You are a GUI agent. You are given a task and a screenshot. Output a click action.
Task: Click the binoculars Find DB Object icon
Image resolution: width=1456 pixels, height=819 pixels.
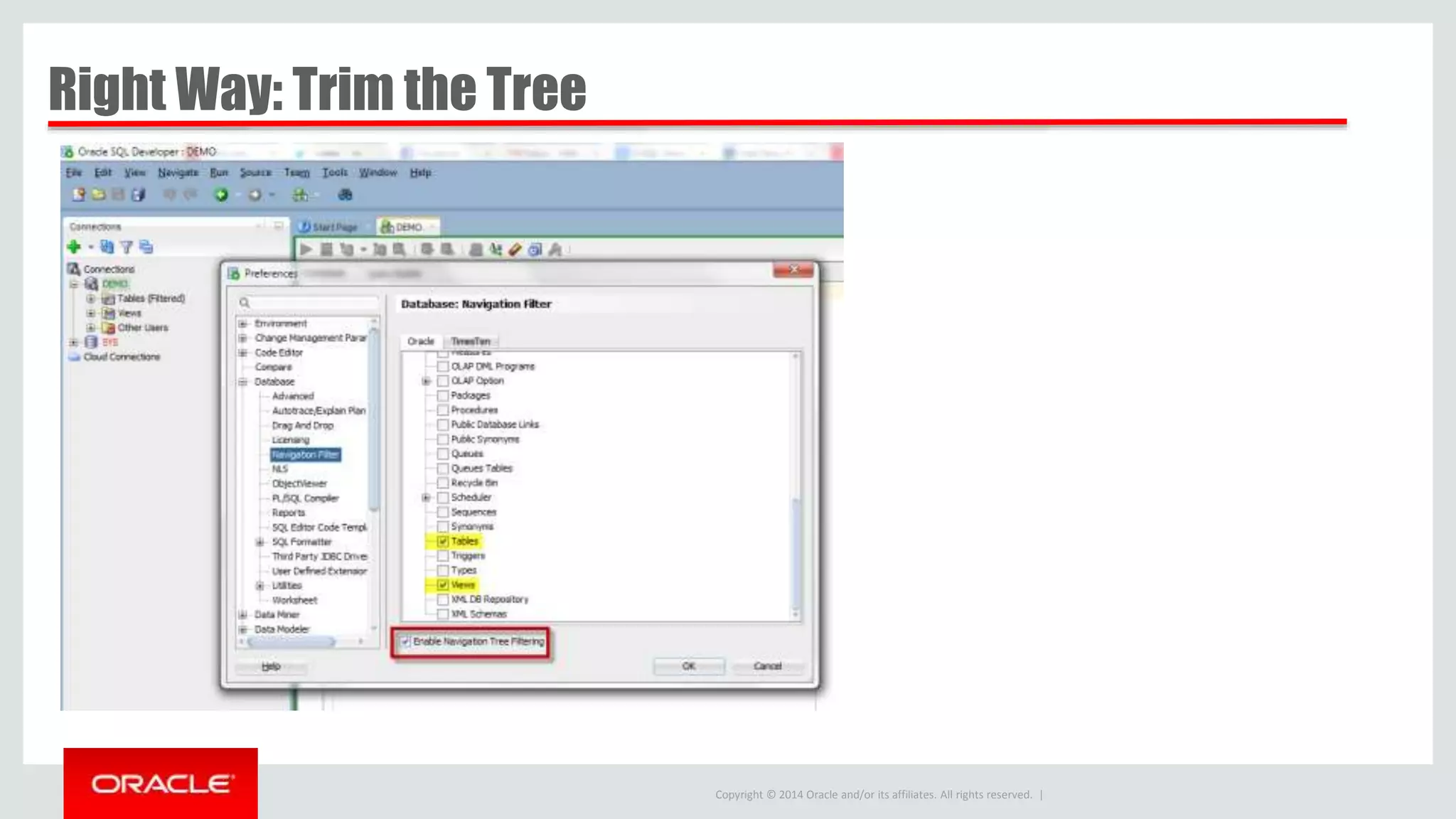tap(346, 195)
